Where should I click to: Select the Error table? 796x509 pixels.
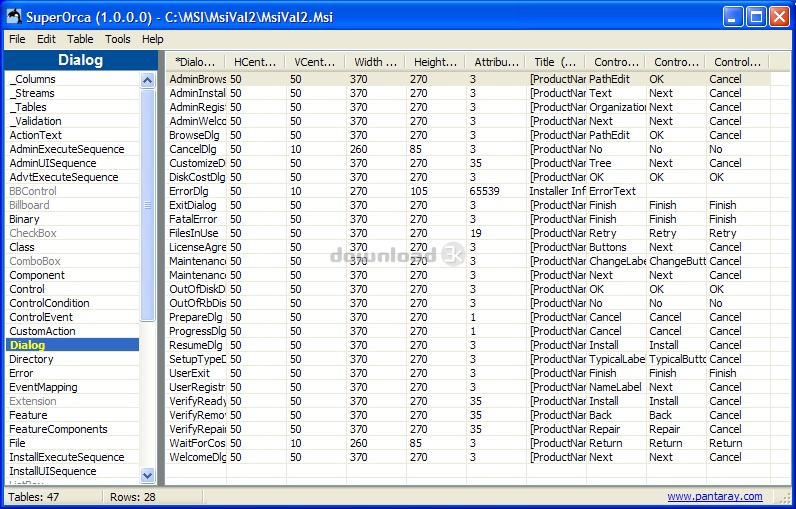73,373
